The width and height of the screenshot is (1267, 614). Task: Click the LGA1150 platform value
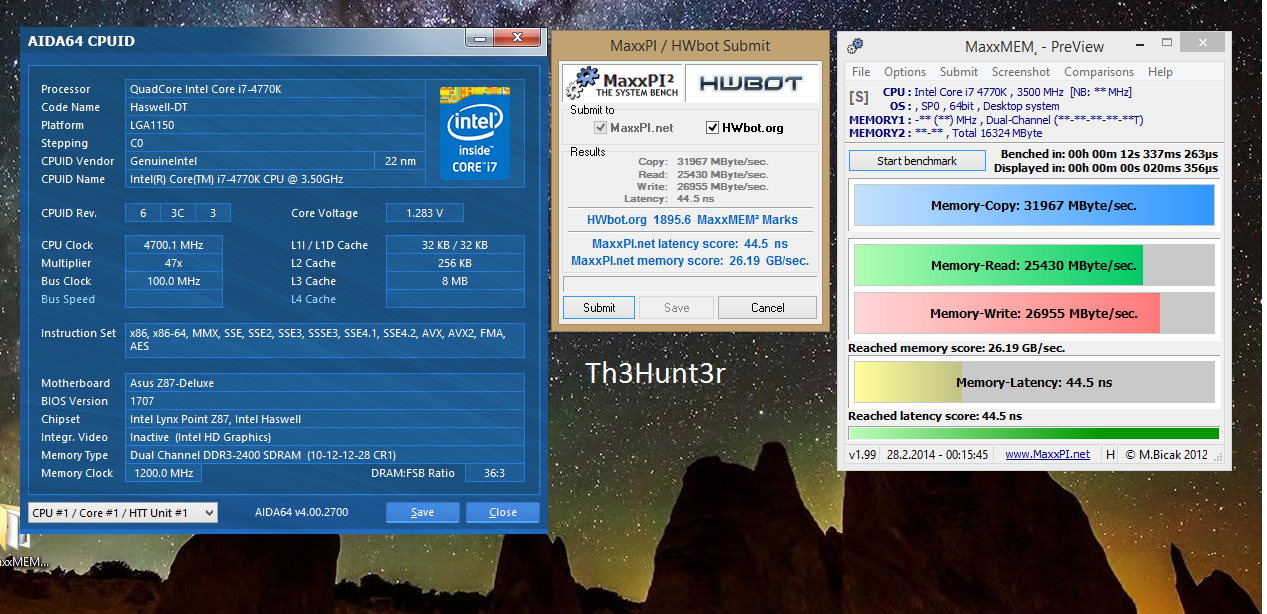[x=274, y=125]
